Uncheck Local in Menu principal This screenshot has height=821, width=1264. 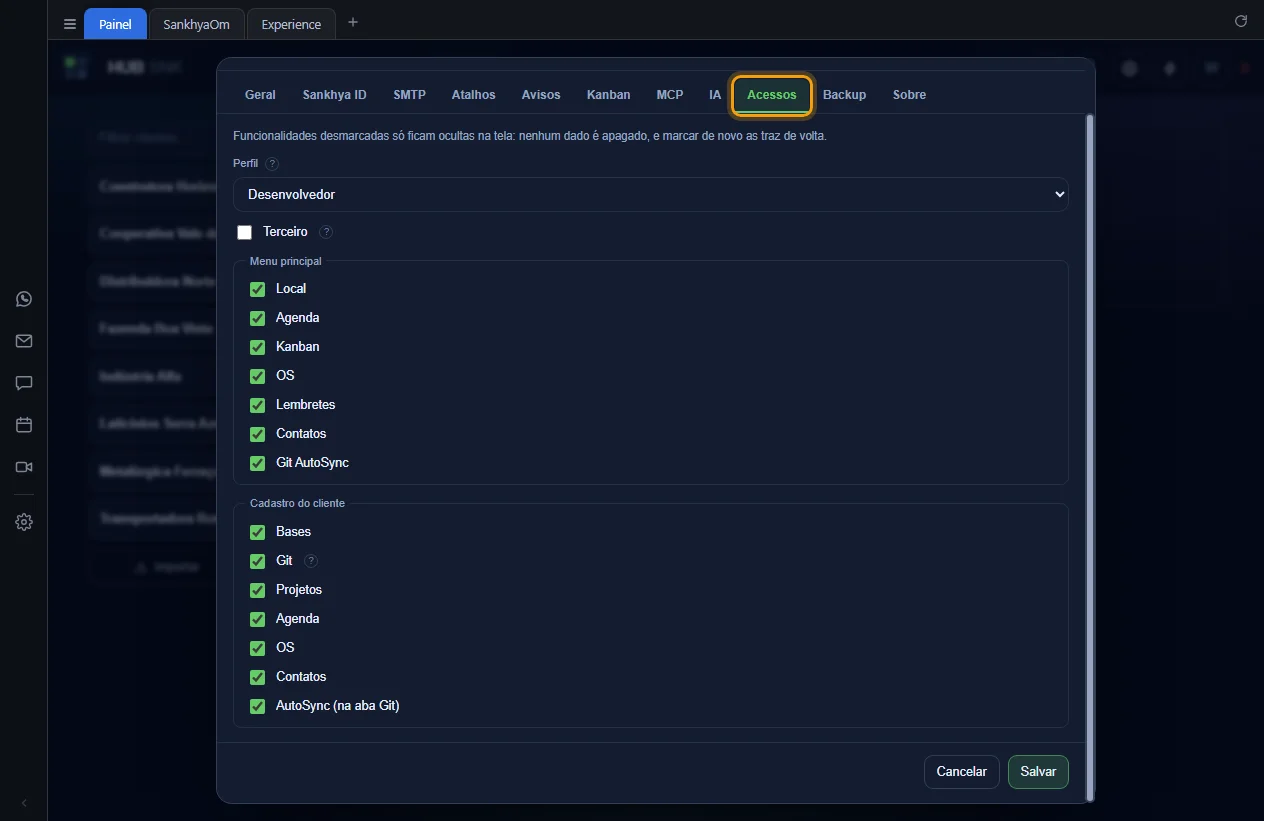pyautogui.click(x=258, y=289)
